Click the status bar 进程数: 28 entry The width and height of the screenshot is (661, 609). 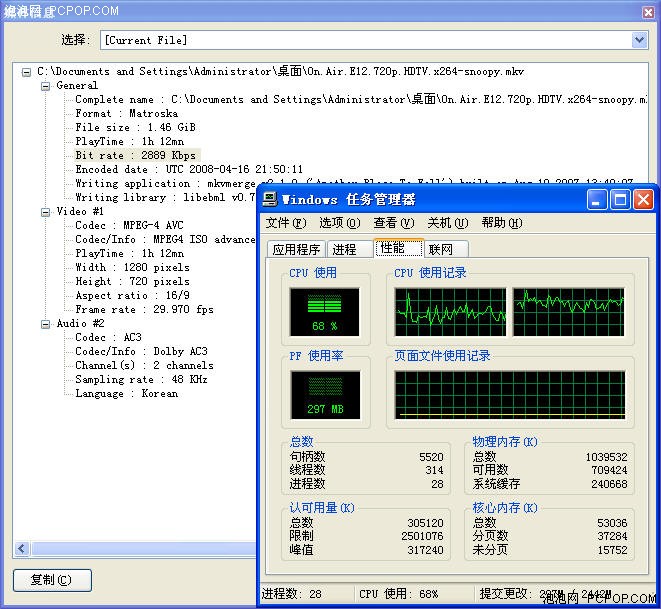[x=292, y=594]
